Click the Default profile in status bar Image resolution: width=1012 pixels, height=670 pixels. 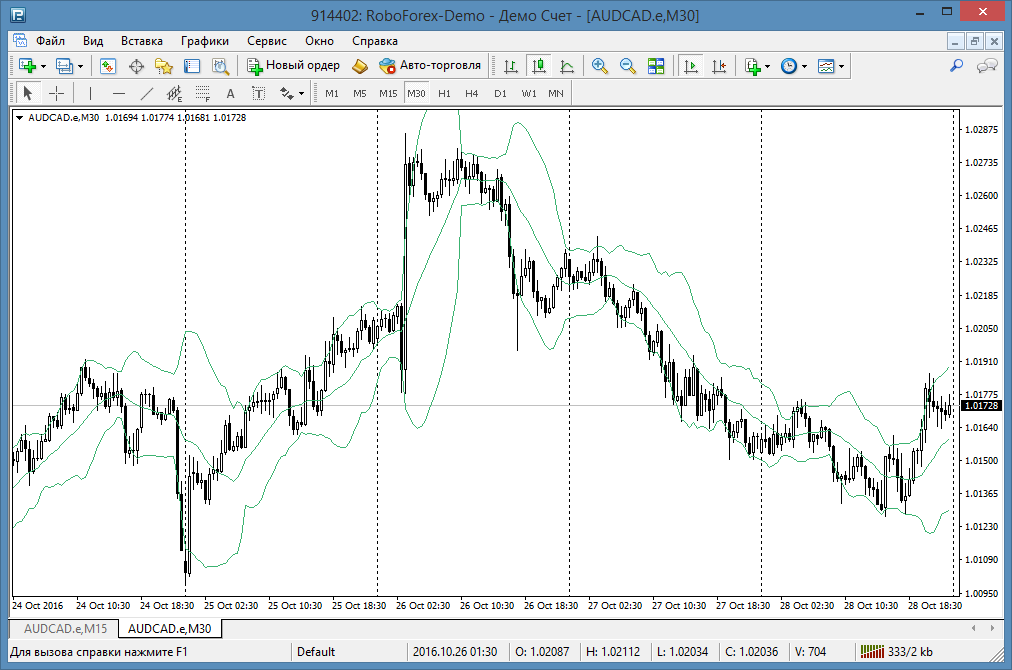pyautogui.click(x=316, y=652)
